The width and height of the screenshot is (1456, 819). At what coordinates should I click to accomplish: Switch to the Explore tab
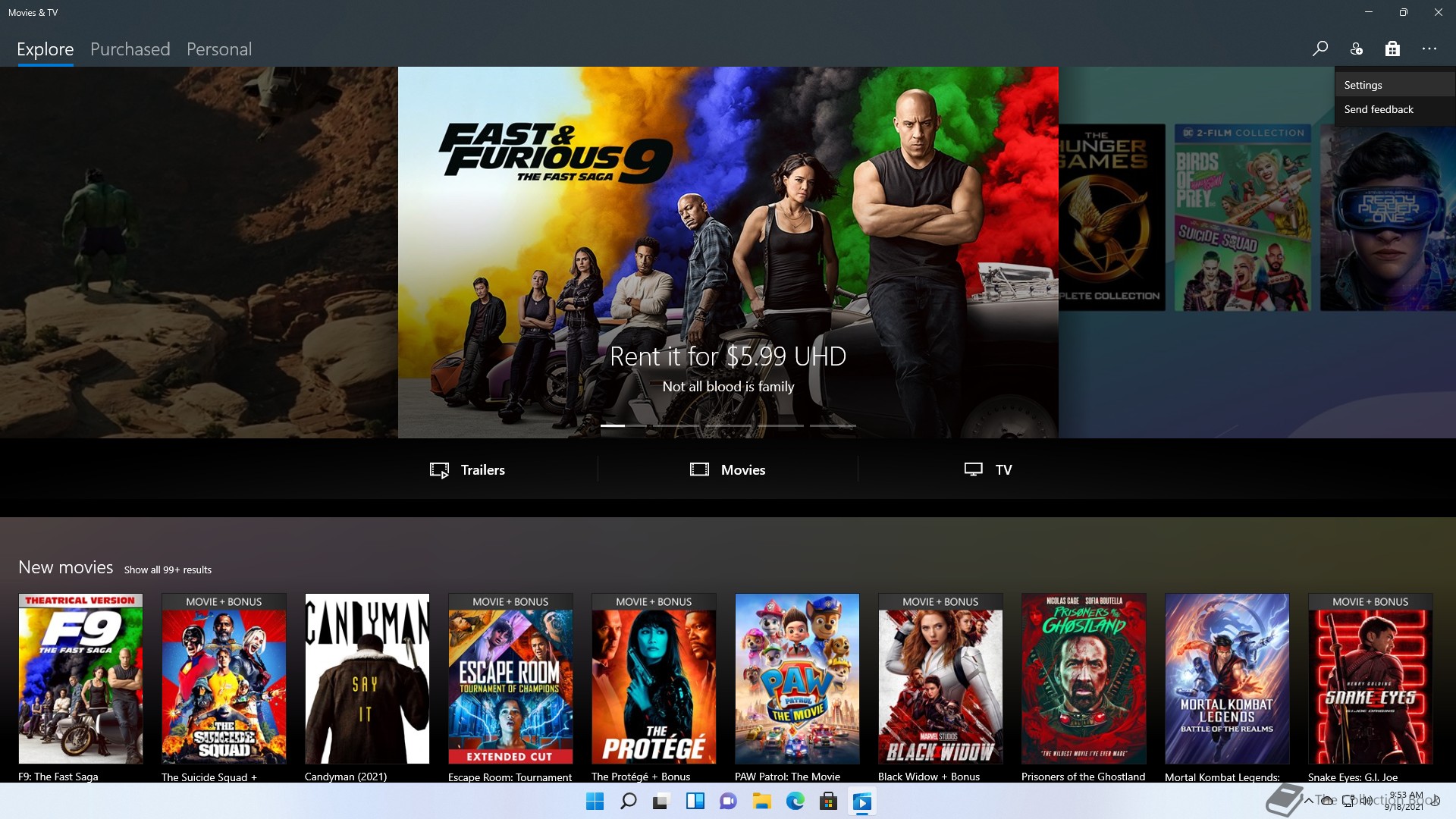pos(45,49)
